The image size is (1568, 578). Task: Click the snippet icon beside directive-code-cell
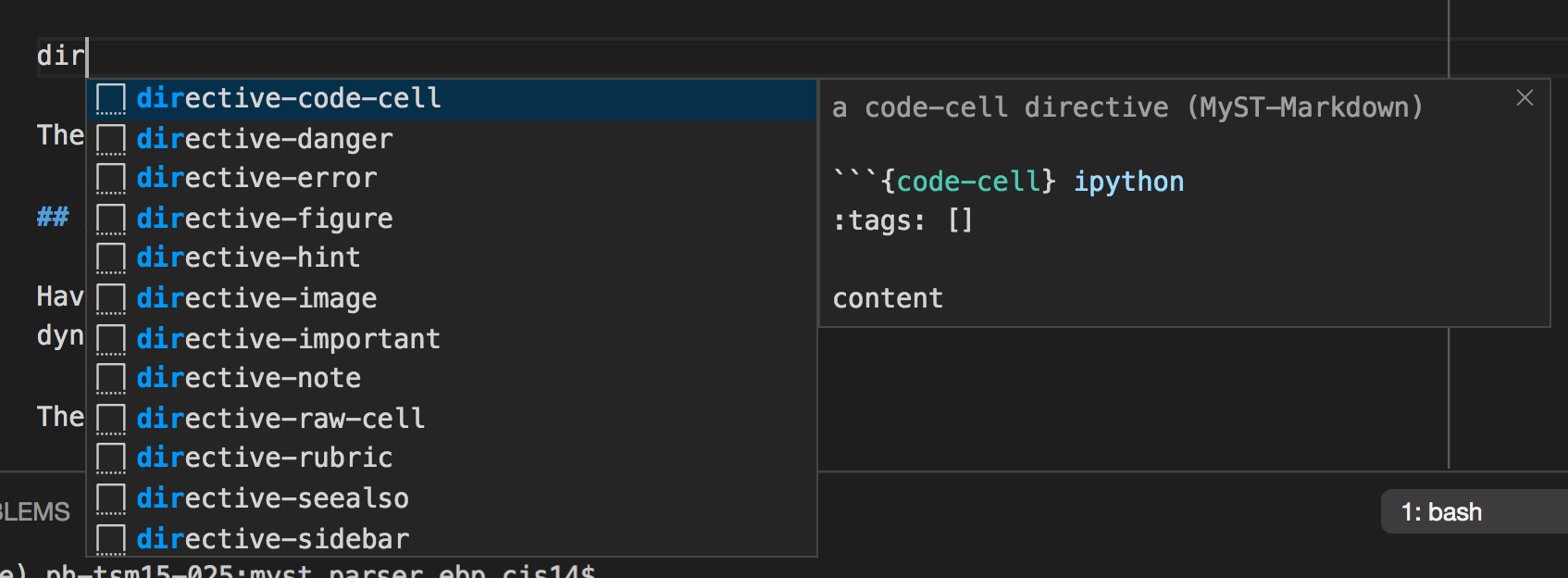point(111,98)
